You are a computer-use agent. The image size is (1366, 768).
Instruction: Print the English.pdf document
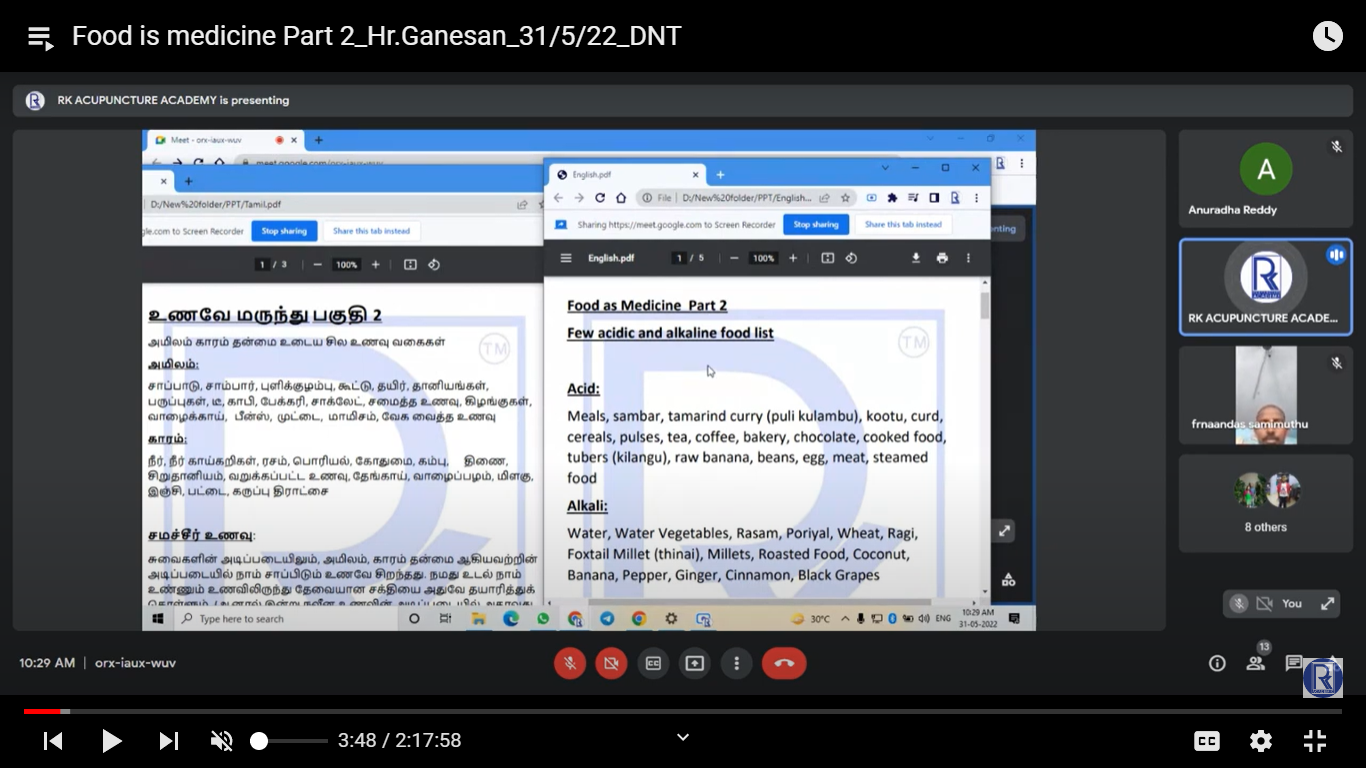(x=941, y=258)
